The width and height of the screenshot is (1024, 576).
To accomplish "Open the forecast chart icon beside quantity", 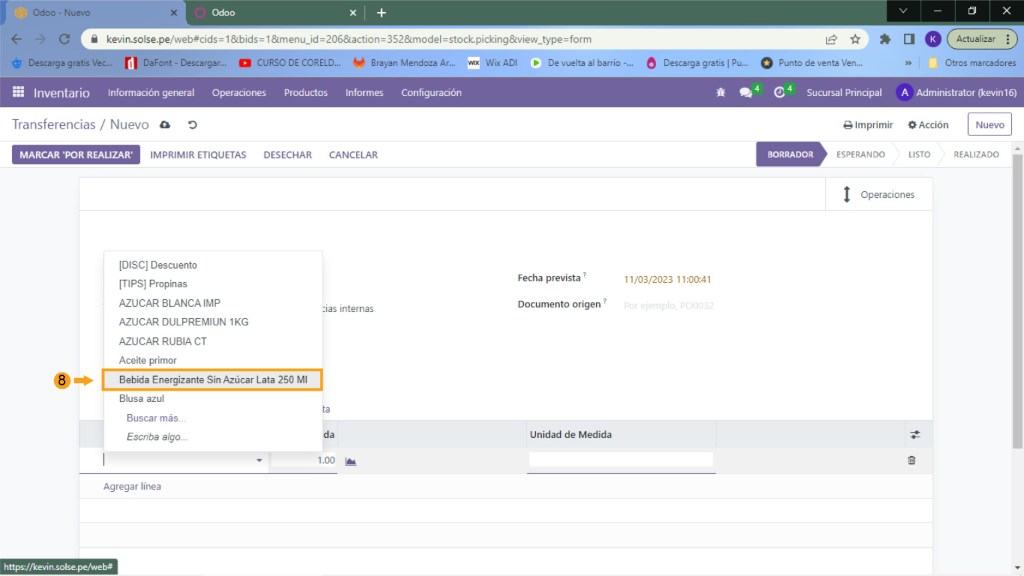I will 351,461.
